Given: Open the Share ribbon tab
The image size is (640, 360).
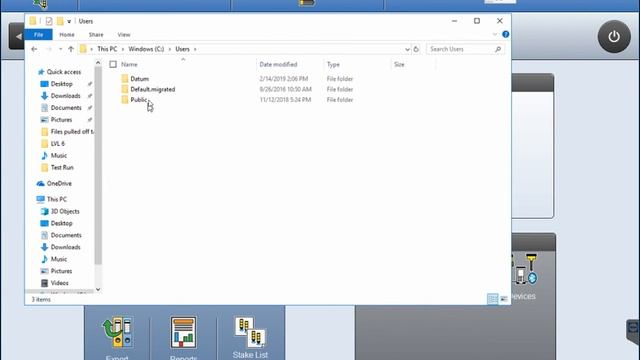Looking at the screenshot, I should (96, 35).
